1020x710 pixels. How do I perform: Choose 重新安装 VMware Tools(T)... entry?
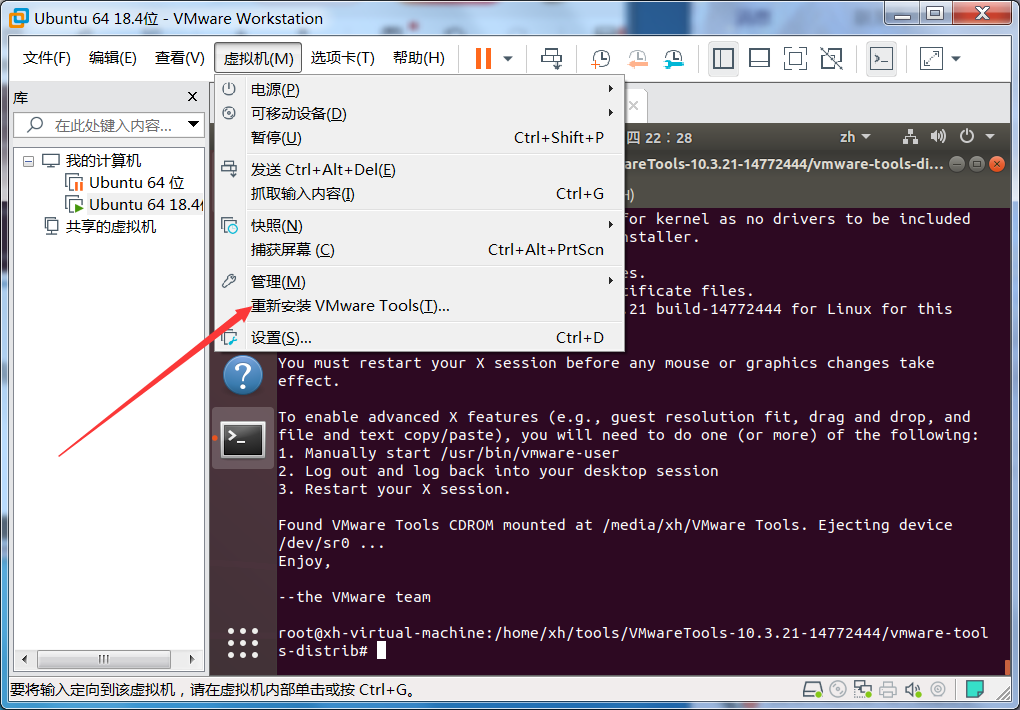(x=420, y=306)
